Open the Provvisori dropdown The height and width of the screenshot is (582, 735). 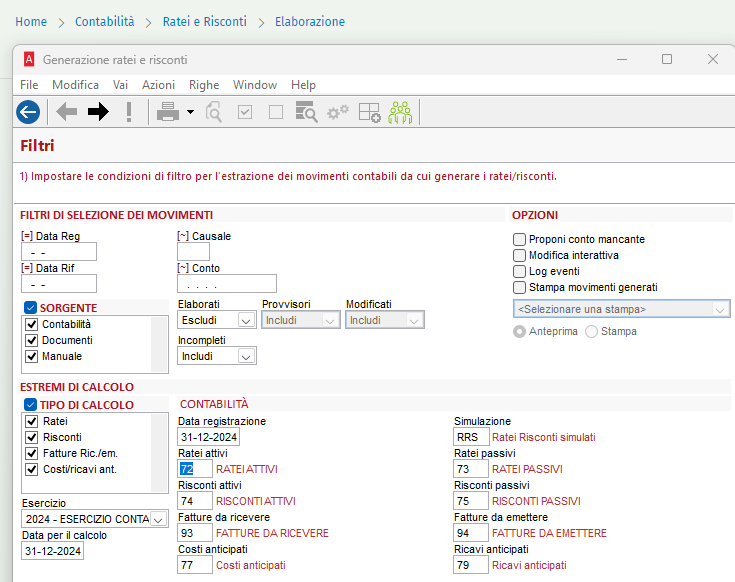[x=300, y=320]
